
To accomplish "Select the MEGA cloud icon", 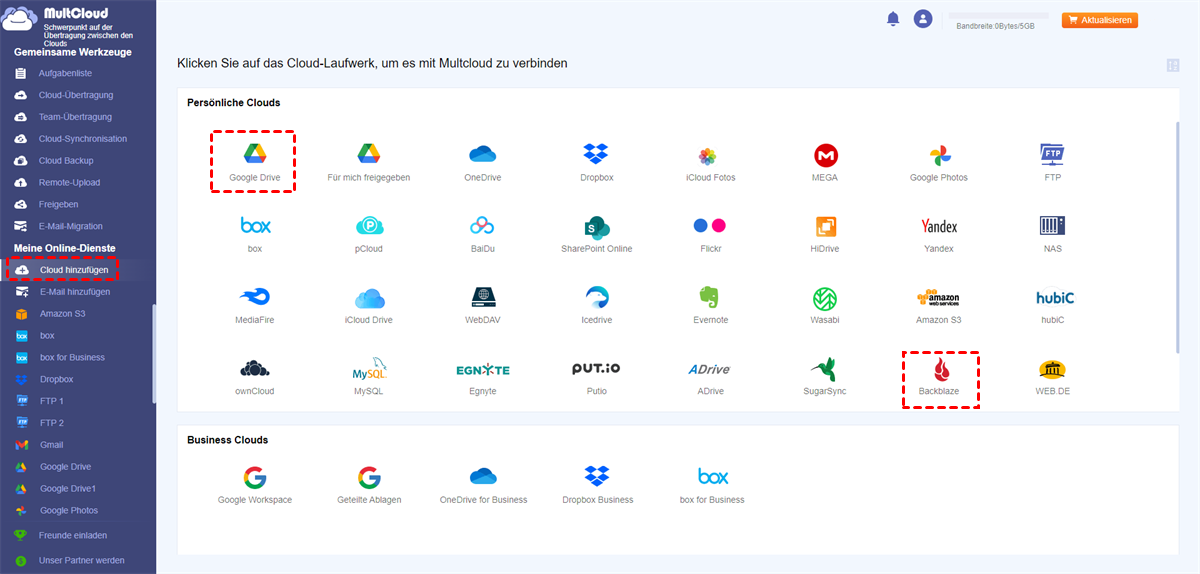I will pos(825,155).
